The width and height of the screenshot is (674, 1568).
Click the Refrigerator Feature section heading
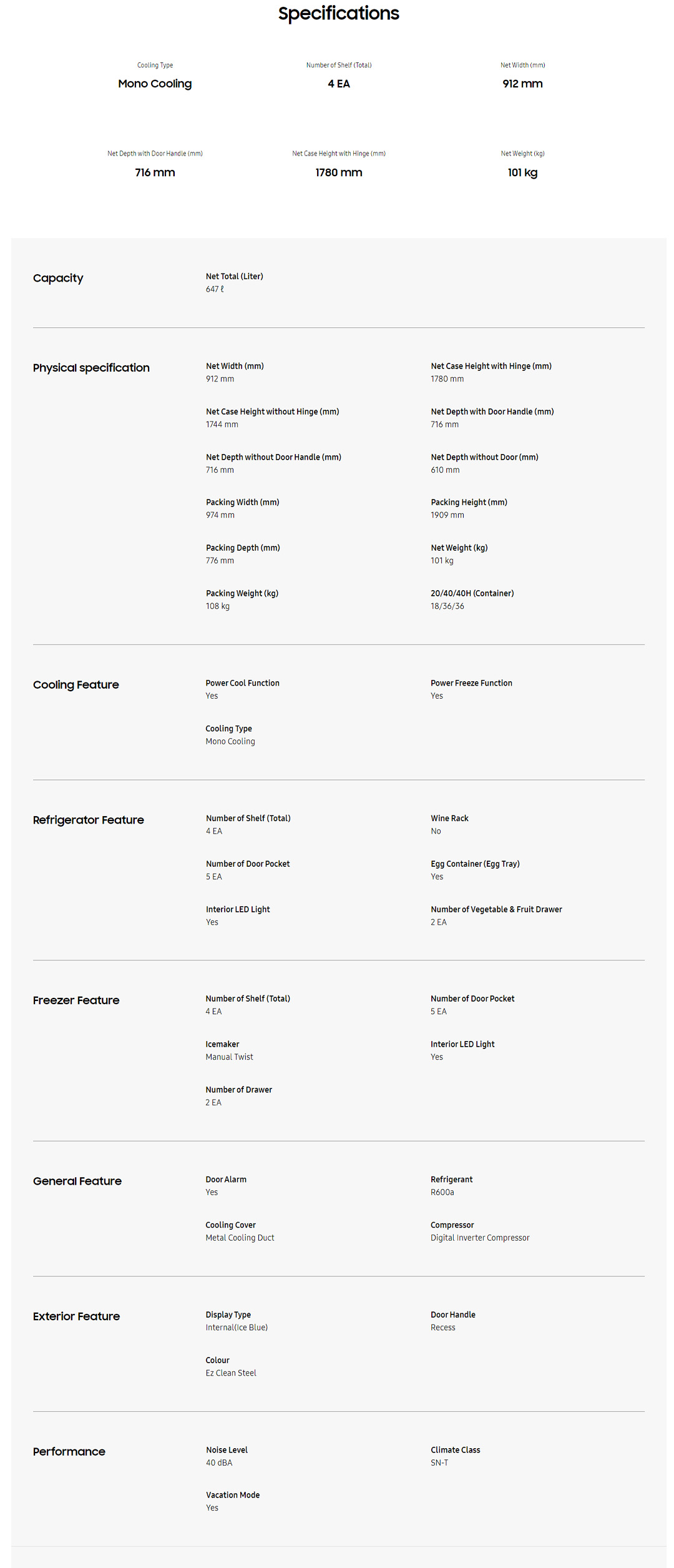[x=88, y=820]
